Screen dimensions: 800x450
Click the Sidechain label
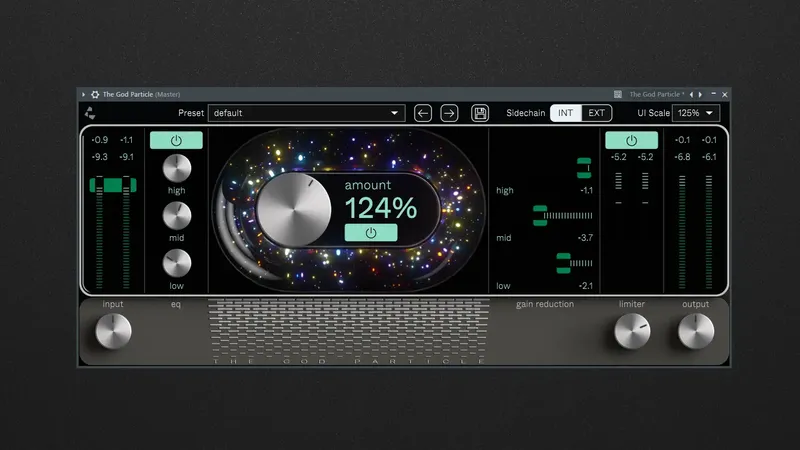[526, 113]
